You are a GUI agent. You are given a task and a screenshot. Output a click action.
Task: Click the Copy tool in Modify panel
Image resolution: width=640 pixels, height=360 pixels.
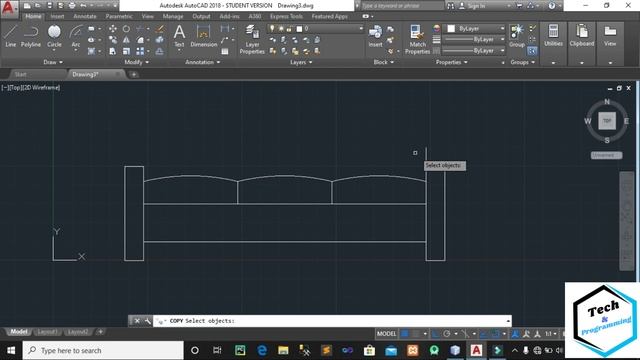(113, 40)
